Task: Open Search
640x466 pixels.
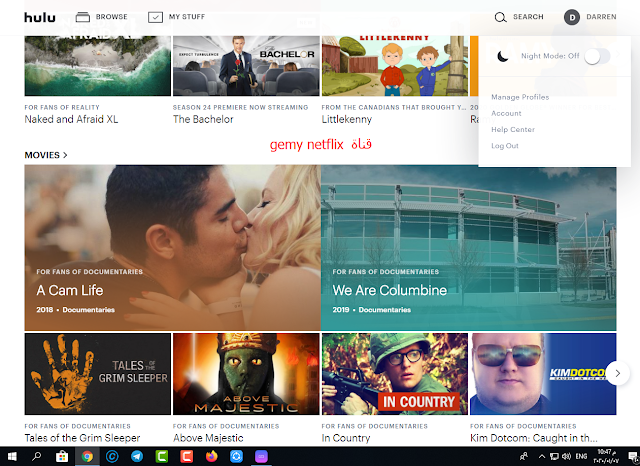Action: pyautogui.click(x=519, y=17)
